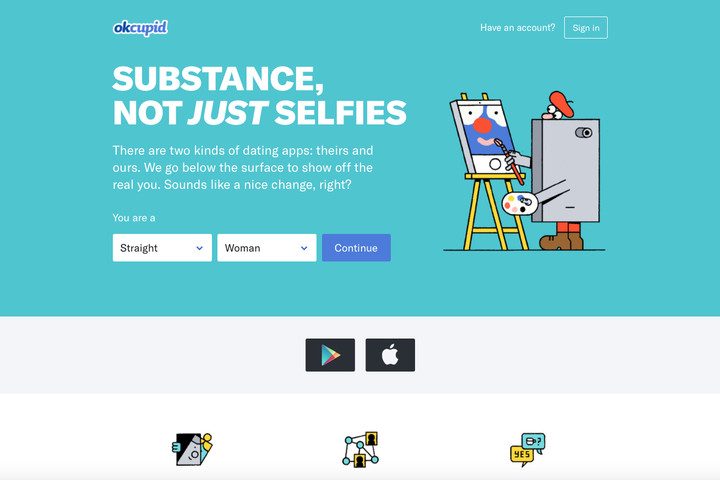The image size is (720, 480).
Task: Expand chevron arrow next to Woman
Action: (x=304, y=248)
